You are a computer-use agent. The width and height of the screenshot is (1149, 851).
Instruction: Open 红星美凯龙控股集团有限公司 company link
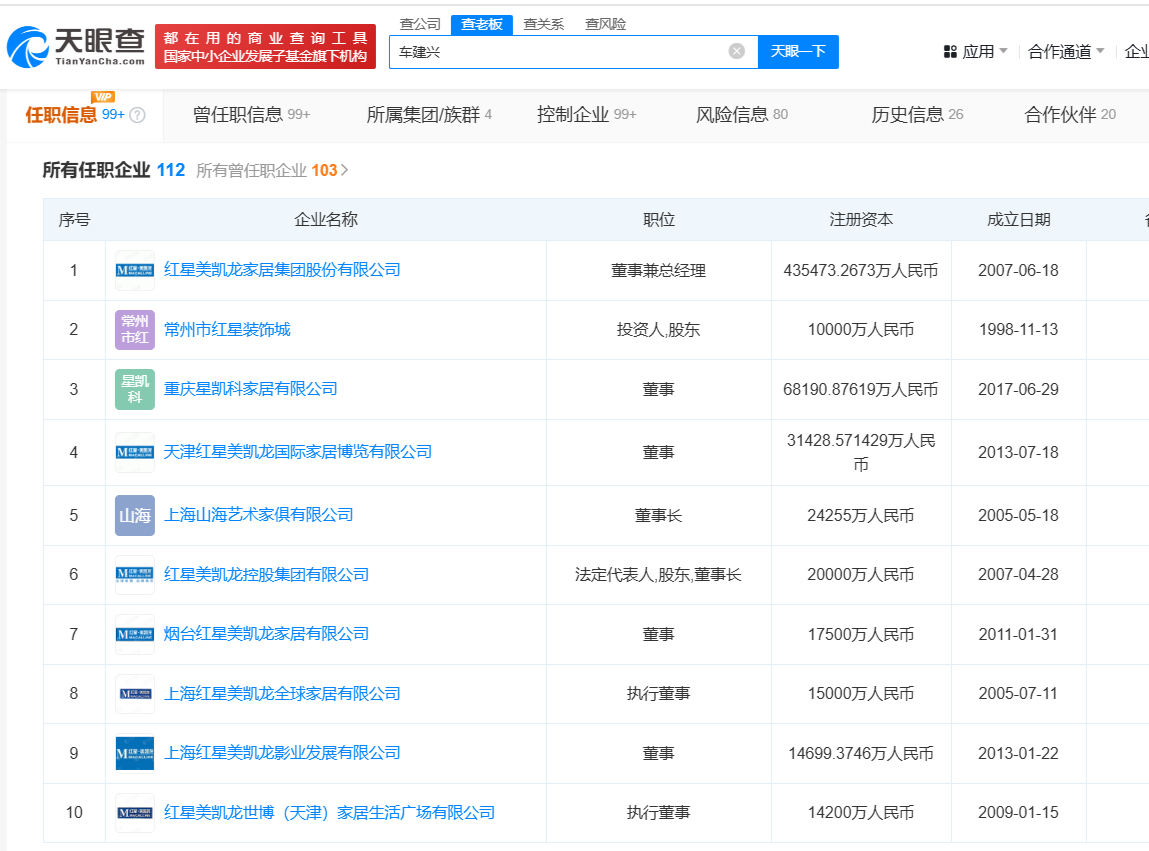[266, 574]
